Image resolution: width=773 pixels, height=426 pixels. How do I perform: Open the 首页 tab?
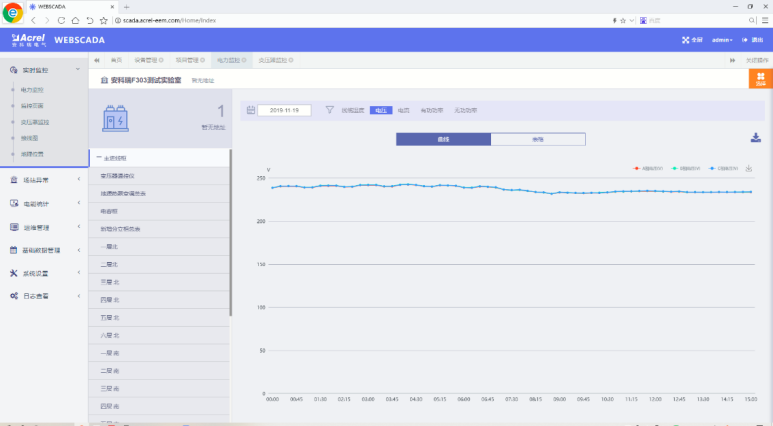116,60
